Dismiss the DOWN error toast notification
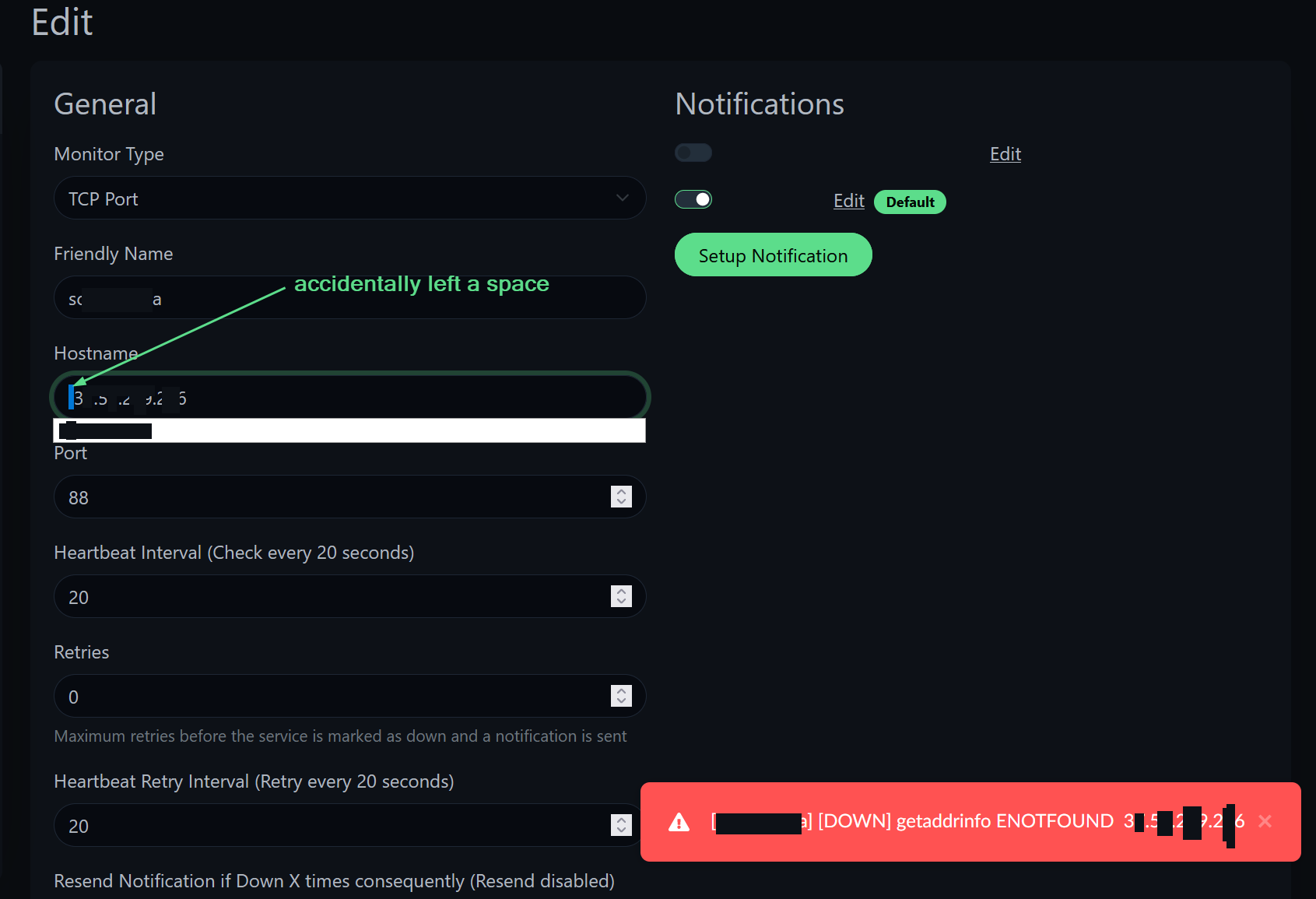Screen dimensions: 1316x899 (x=1265, y=821)
